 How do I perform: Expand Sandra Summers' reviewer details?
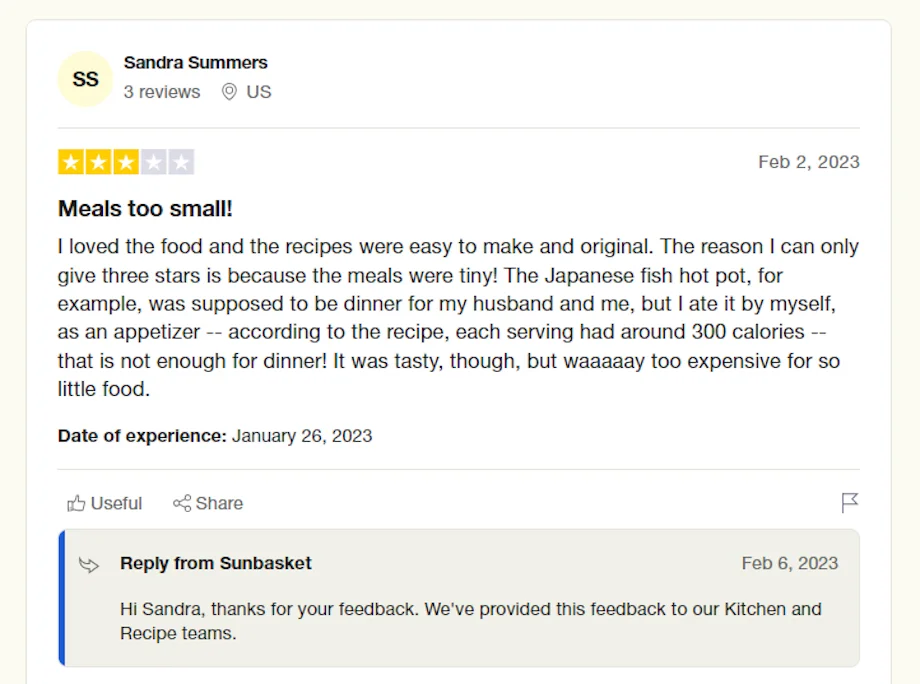pyautogui.click(x=195, y=62)
